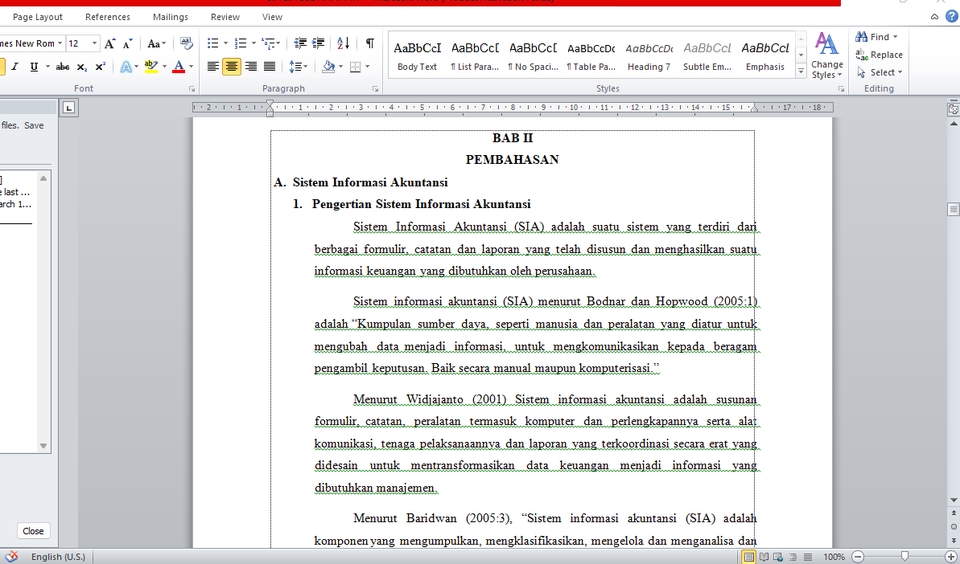Click the Multilevel List icon
Screen dimensions: 960x564
(268, 43)
